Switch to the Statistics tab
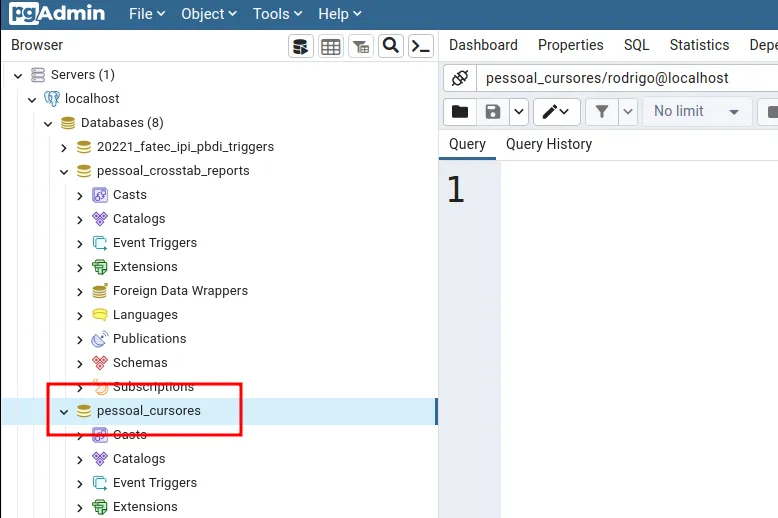 [699, 45]
